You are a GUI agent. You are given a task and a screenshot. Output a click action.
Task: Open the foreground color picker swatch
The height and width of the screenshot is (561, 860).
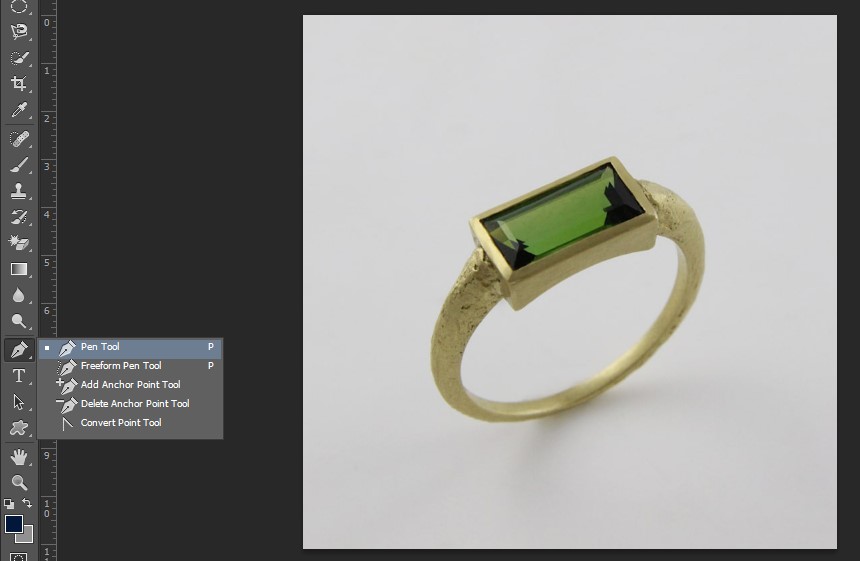13,524
